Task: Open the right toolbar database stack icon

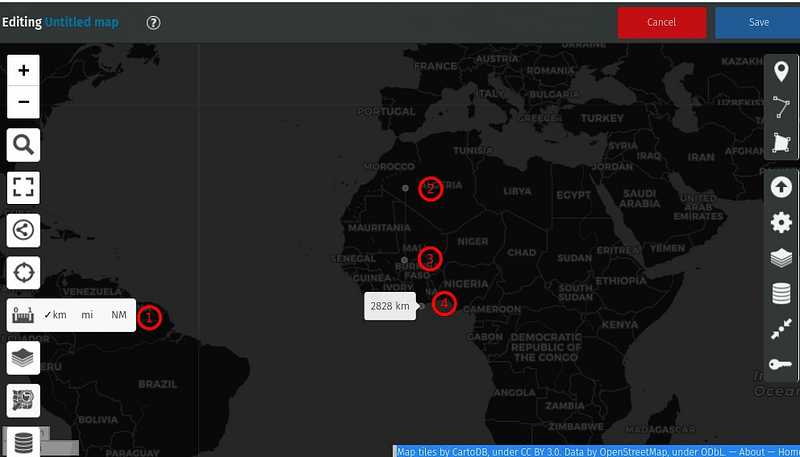Action: pyautogui.click(x=781, y=294)
